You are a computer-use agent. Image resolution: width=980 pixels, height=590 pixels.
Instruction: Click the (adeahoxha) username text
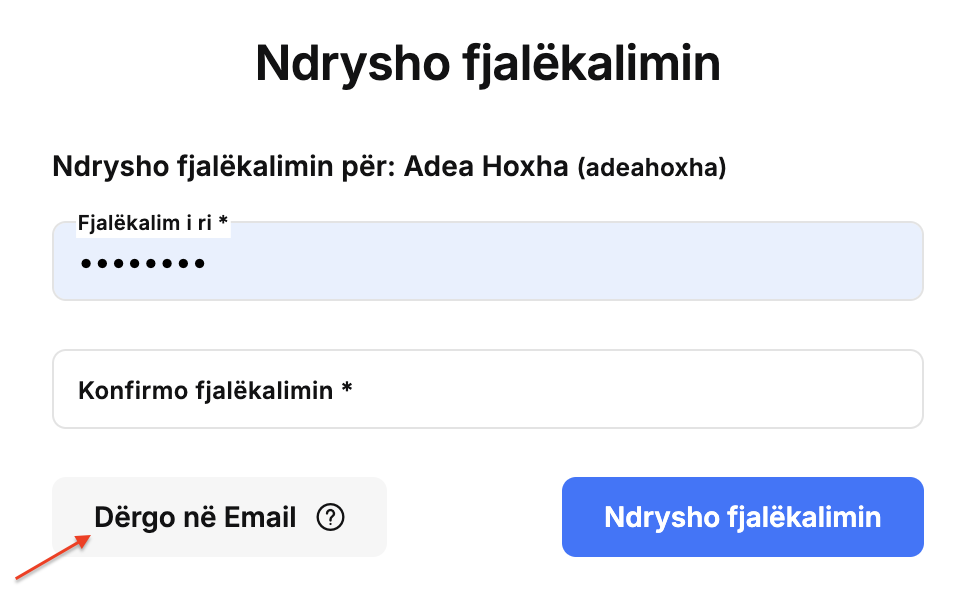[x=652, y=168]
